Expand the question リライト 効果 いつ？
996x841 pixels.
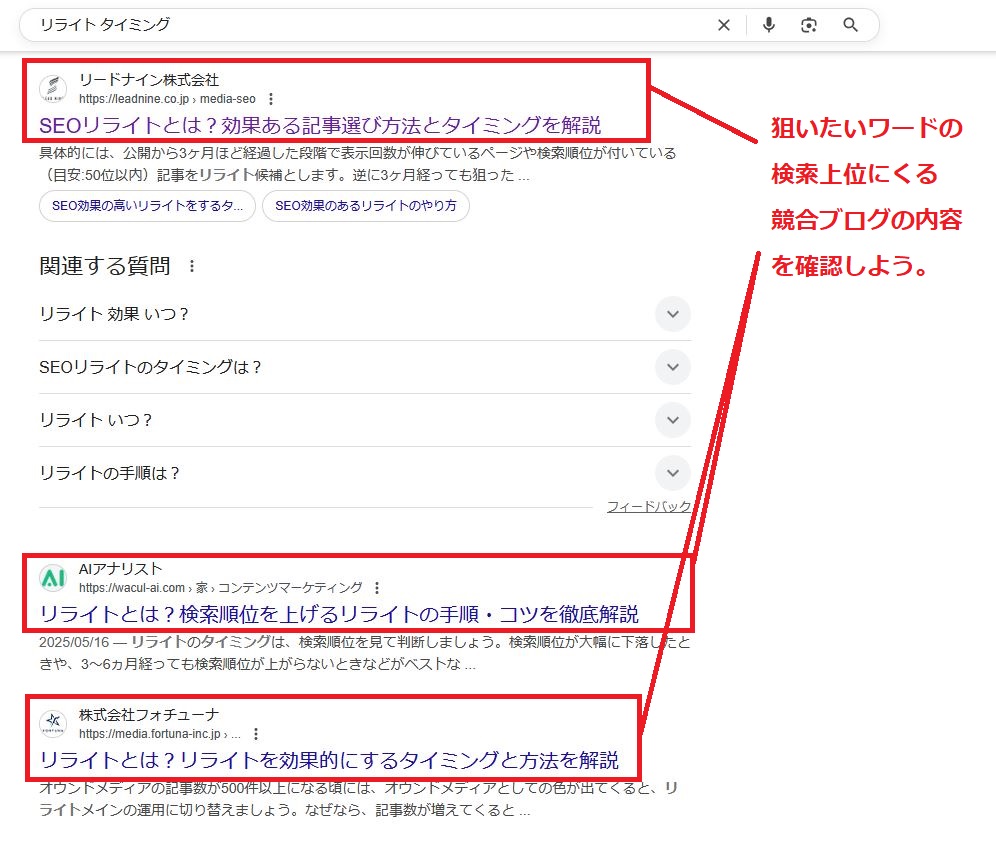(x=673, y=314)
